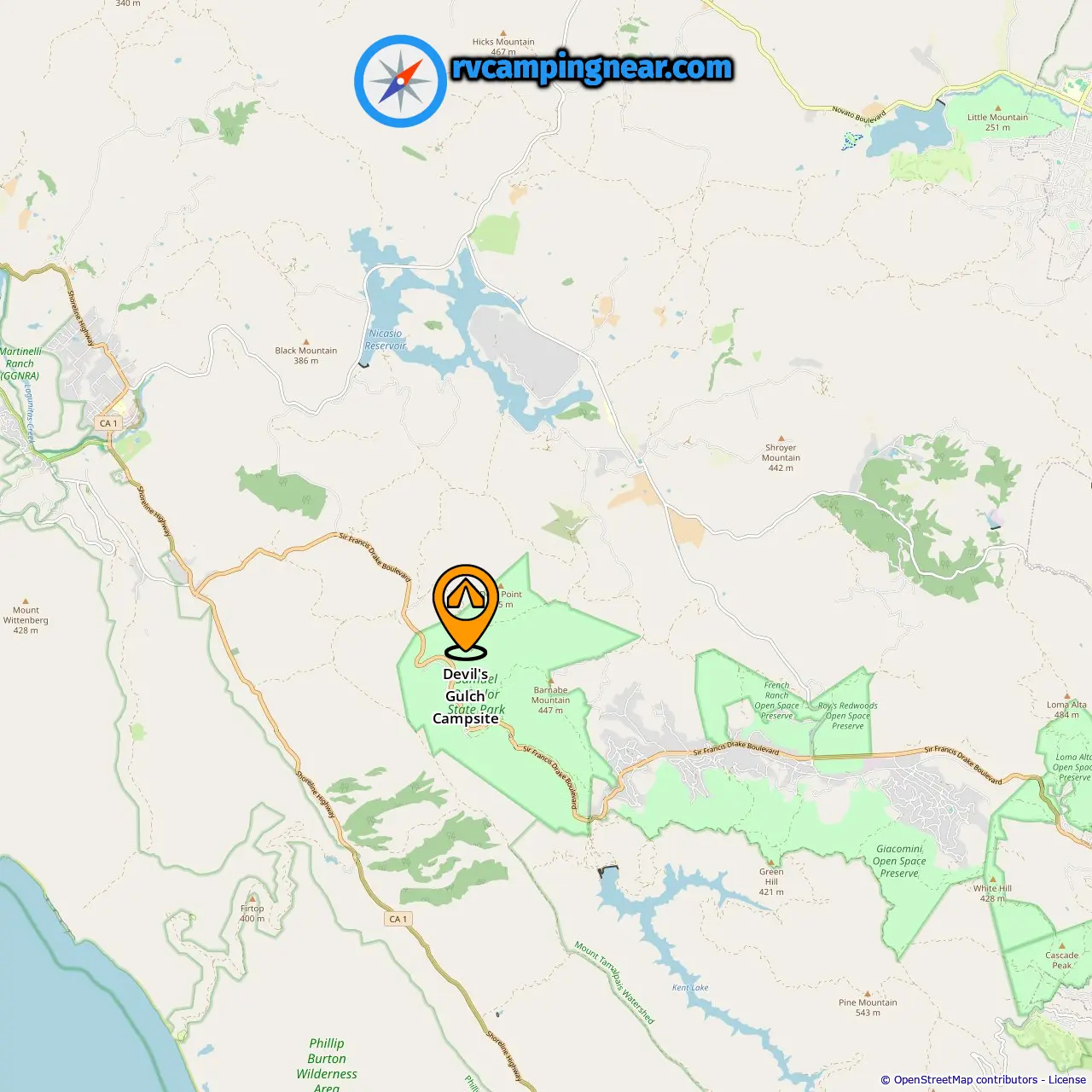Click the Hicks Mountain peak triangle

[x=503, y=32]
